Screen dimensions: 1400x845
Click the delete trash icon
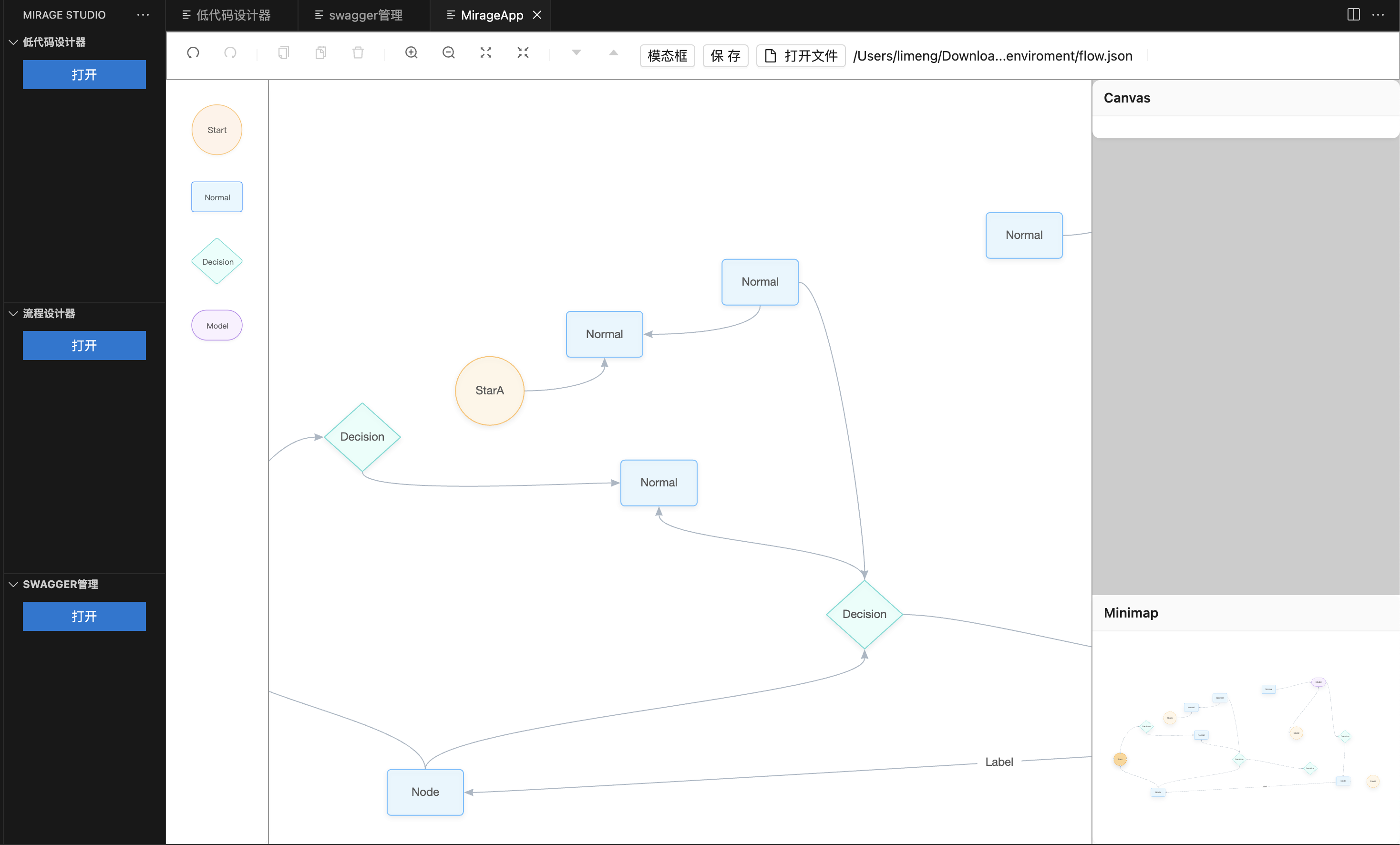[x=358, y=53]
